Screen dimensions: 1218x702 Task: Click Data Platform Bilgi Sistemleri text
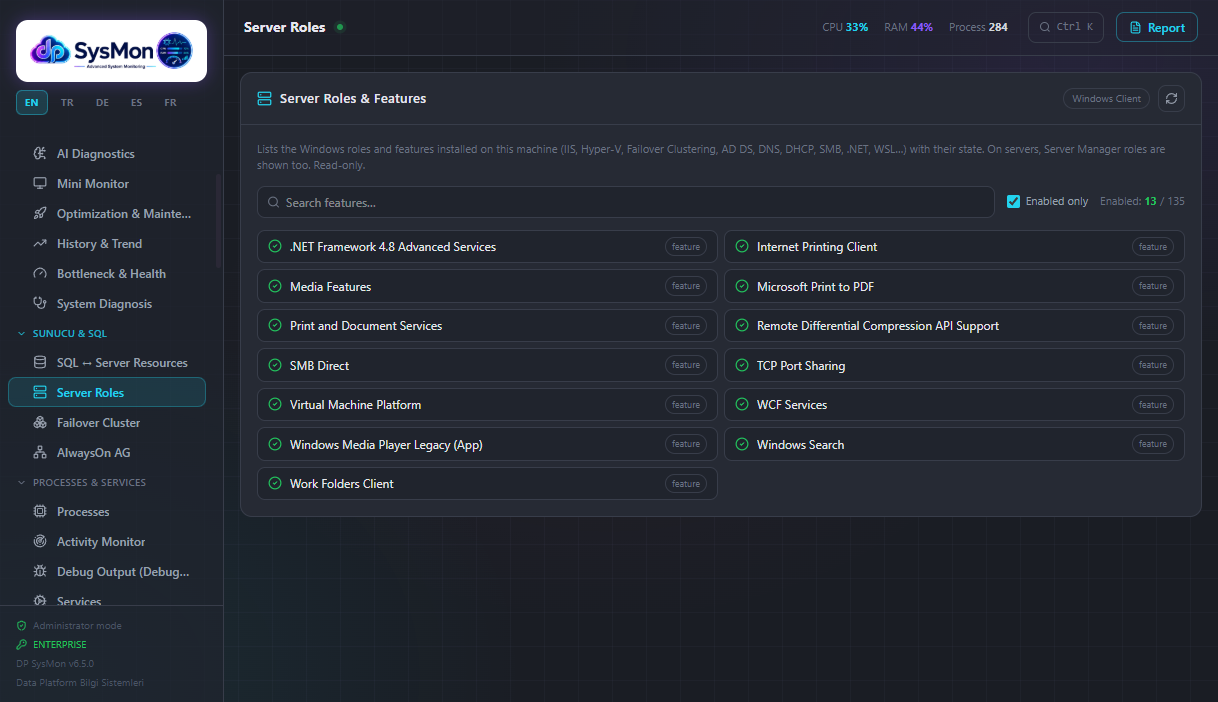coord(81,683)
